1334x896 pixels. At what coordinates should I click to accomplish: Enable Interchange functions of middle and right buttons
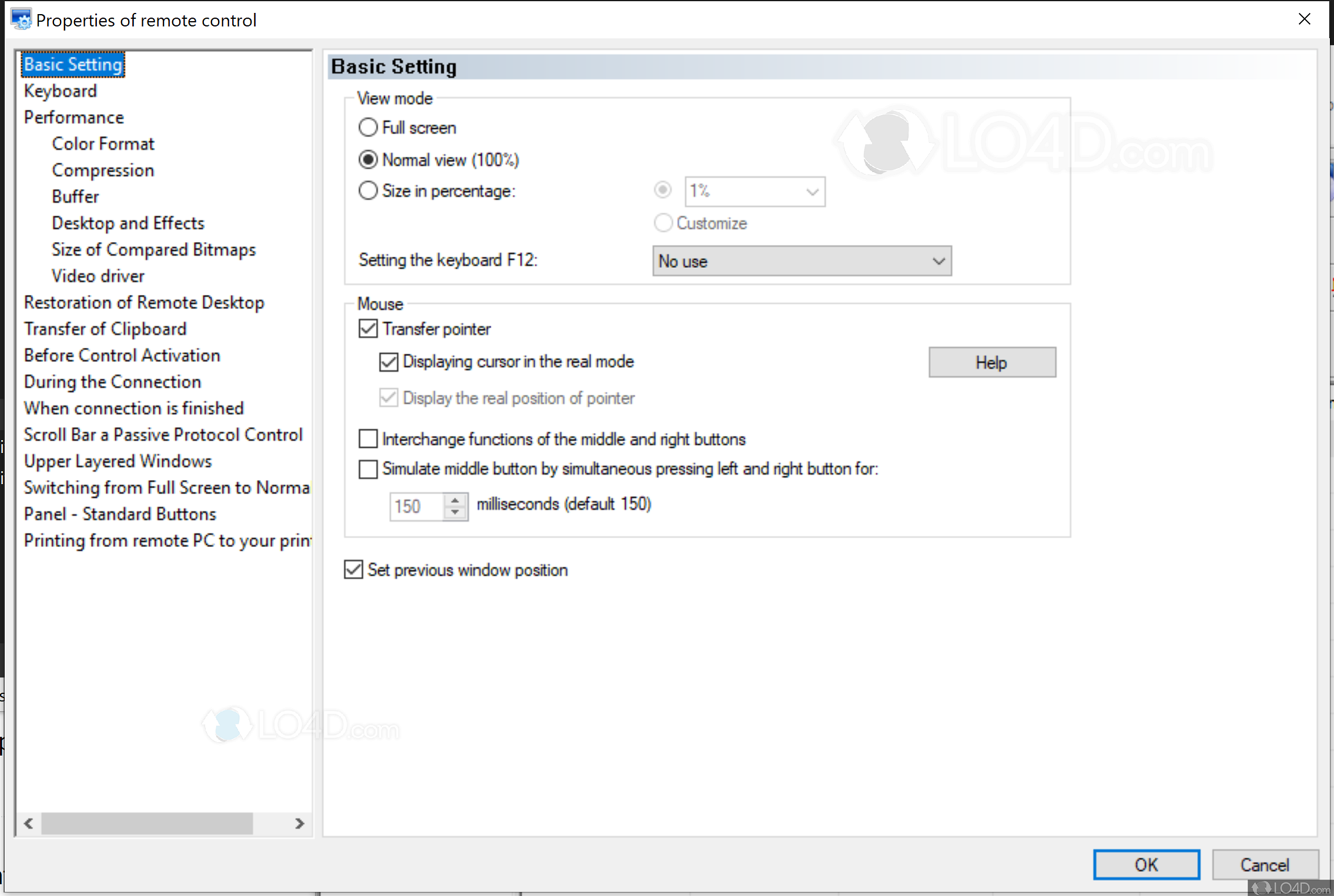click(367, 438)
